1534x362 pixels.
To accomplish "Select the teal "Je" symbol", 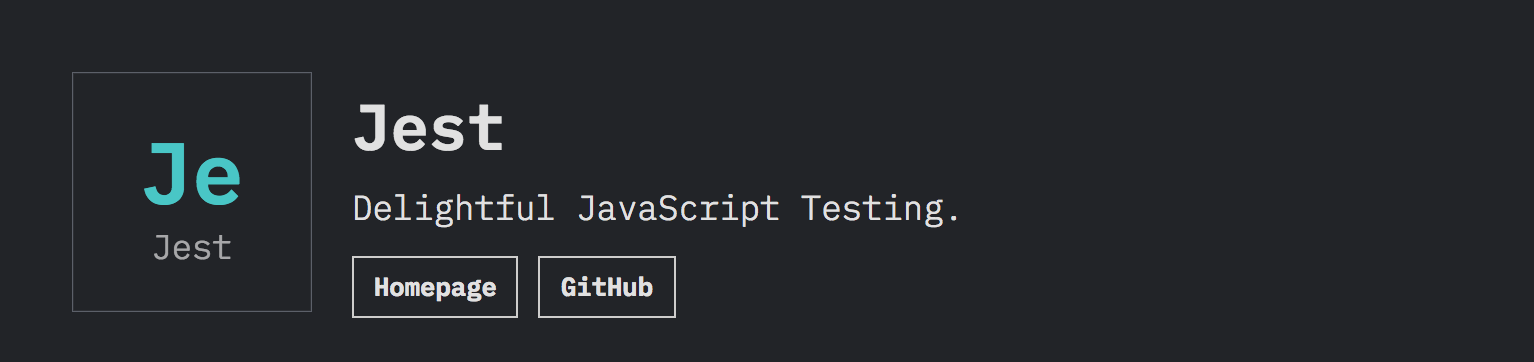I will click(192, 175).
